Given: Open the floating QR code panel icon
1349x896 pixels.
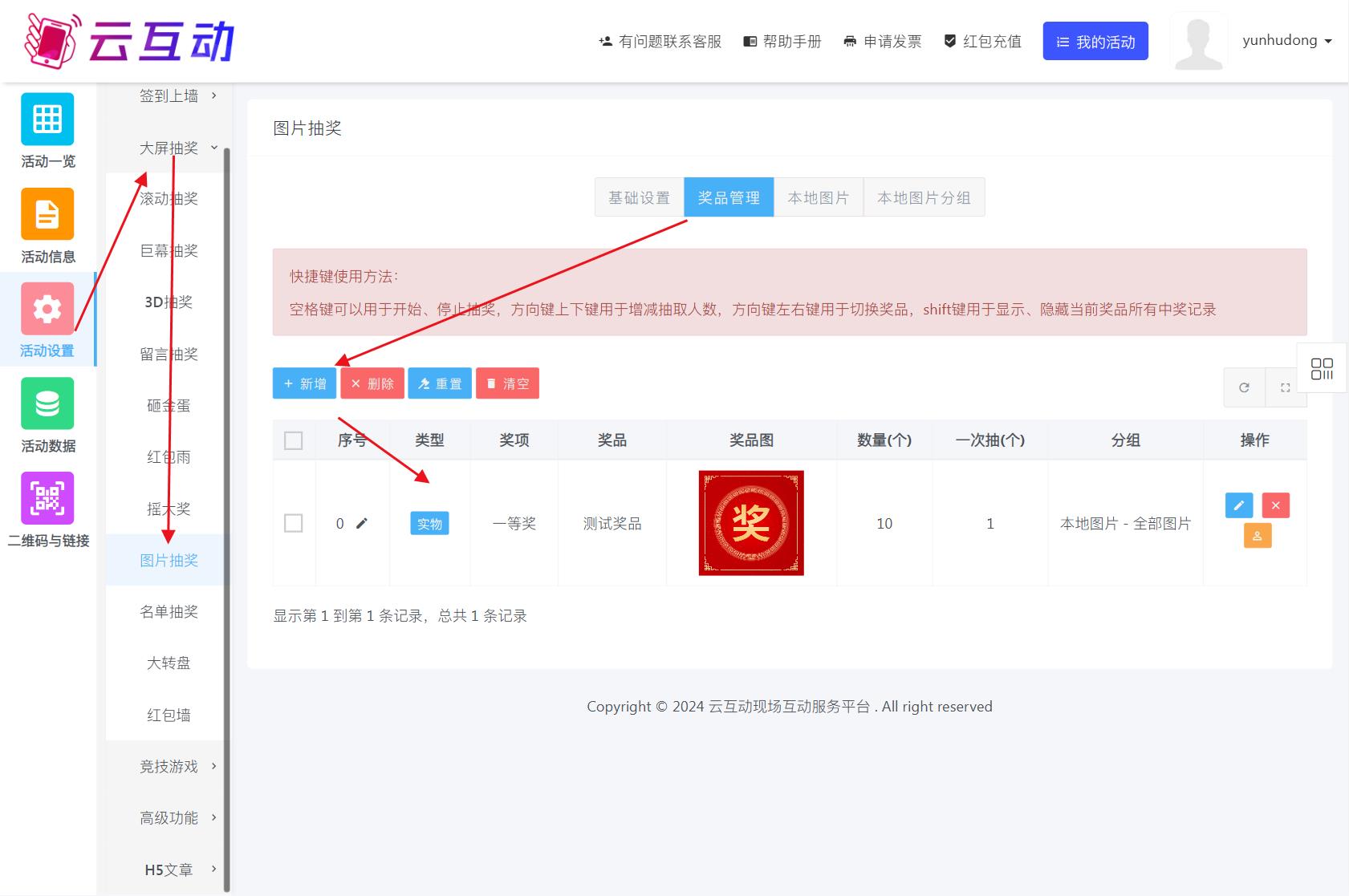Looking at the screenshot, I should click(x=1322, y=369).
